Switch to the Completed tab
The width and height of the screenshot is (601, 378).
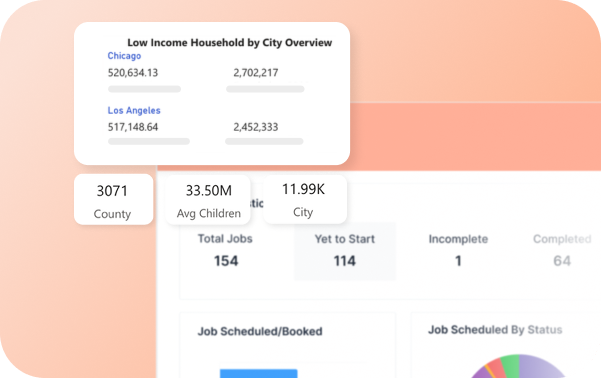(562, 251)
